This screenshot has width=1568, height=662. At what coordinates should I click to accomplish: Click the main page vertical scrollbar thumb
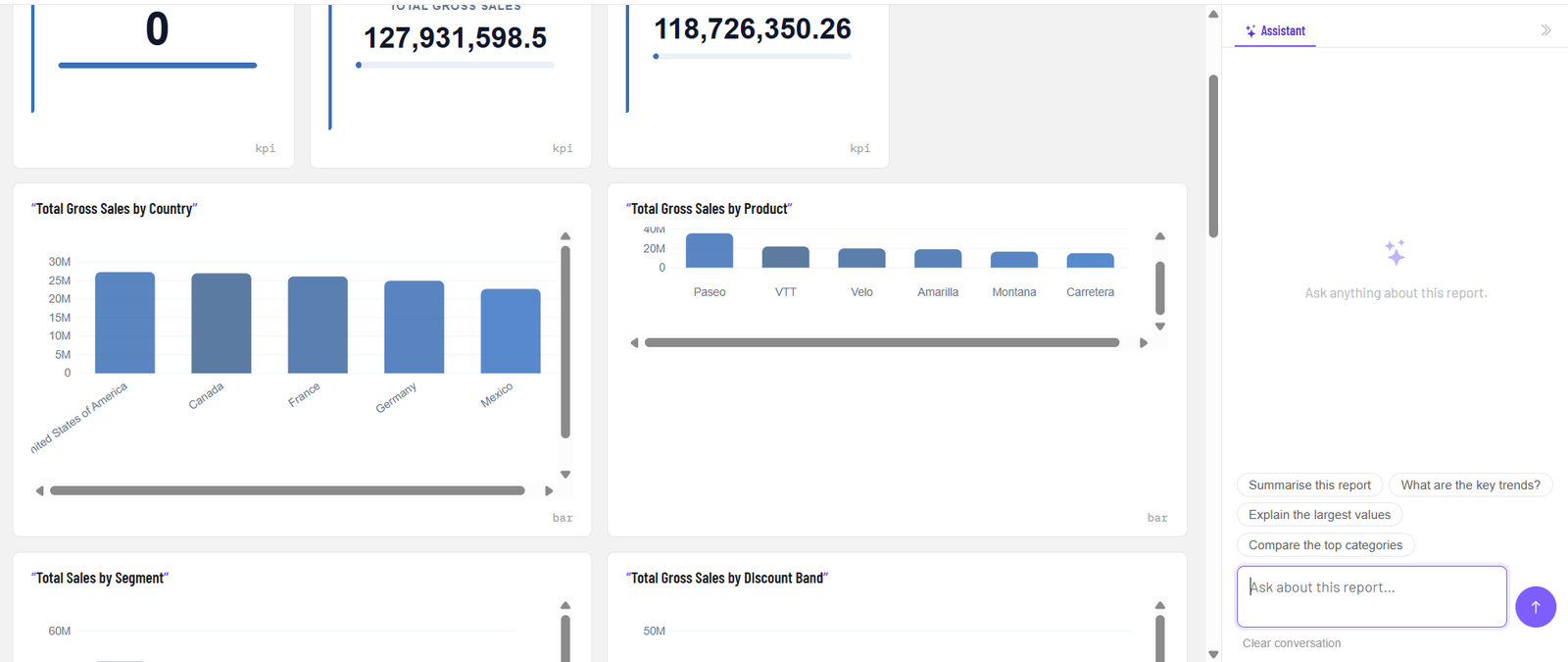(x=1213, y=156)
